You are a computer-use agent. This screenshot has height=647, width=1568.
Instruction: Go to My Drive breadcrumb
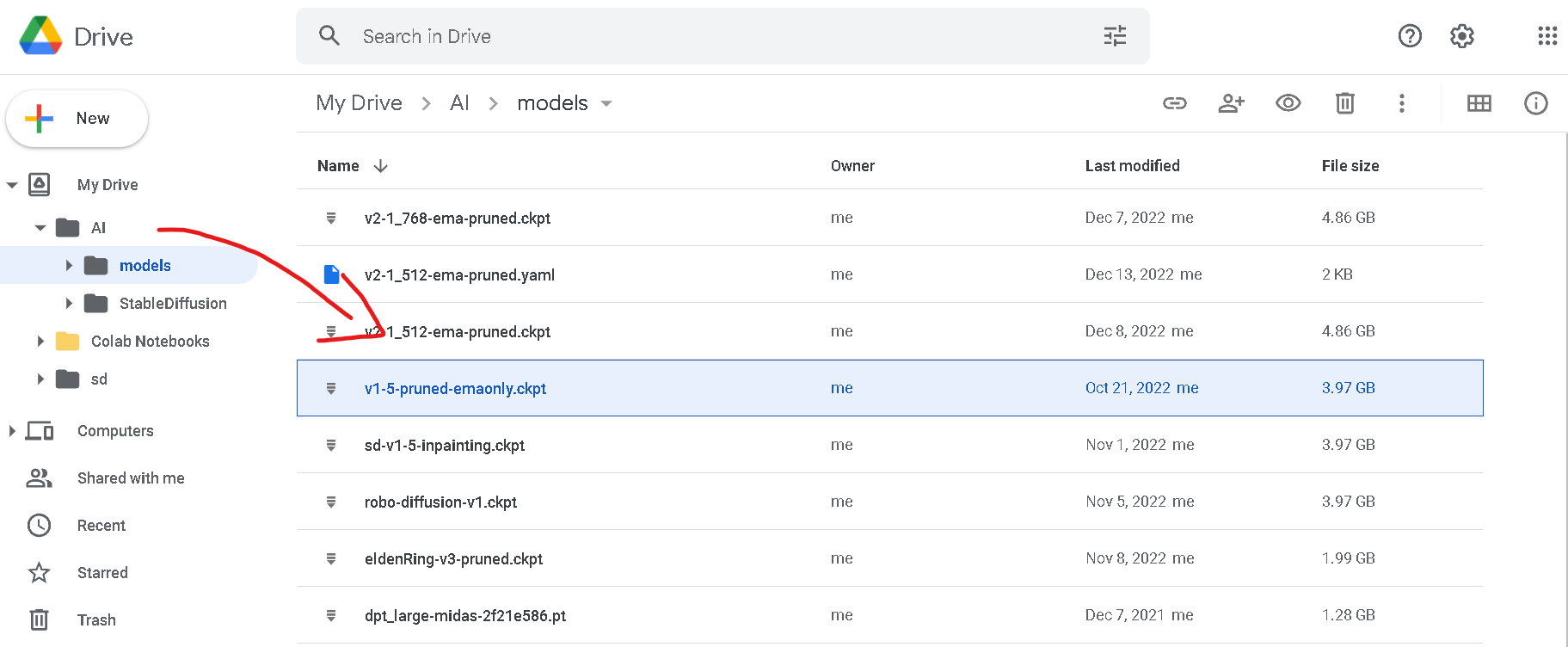pyautogui.click(x=359, y=103)
